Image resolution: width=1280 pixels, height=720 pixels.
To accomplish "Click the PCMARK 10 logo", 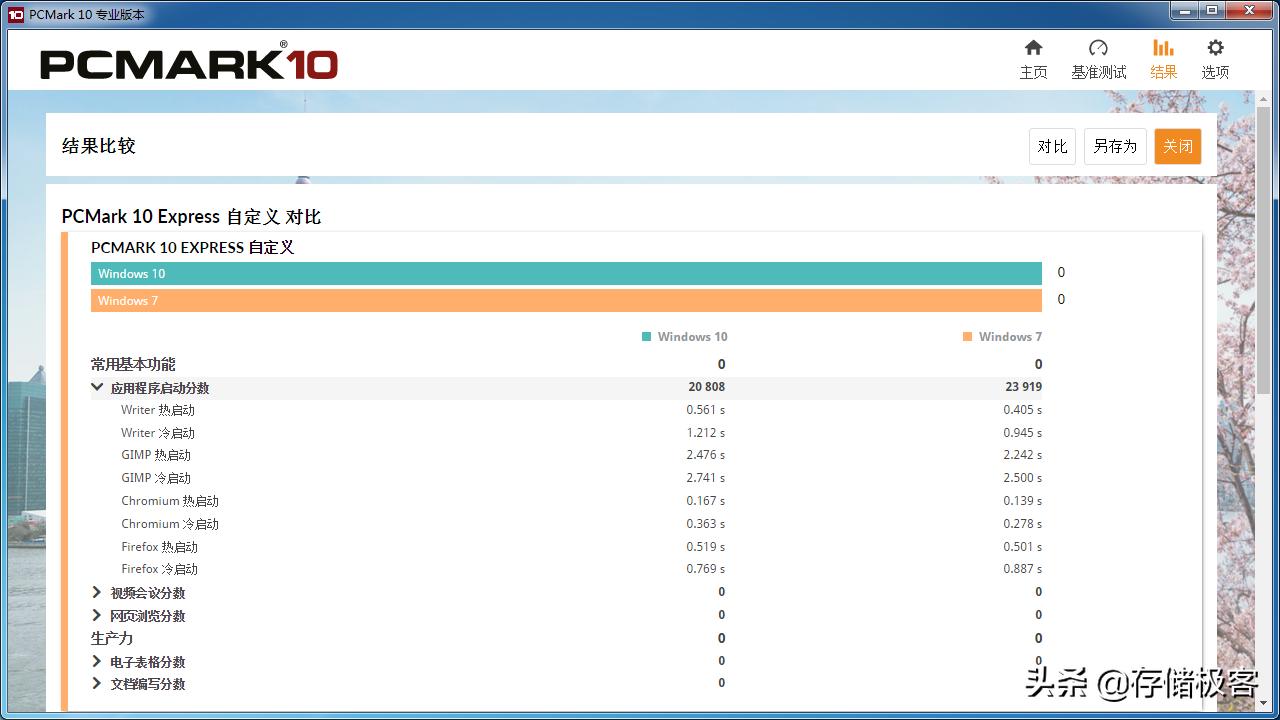I will click(188, 62).
